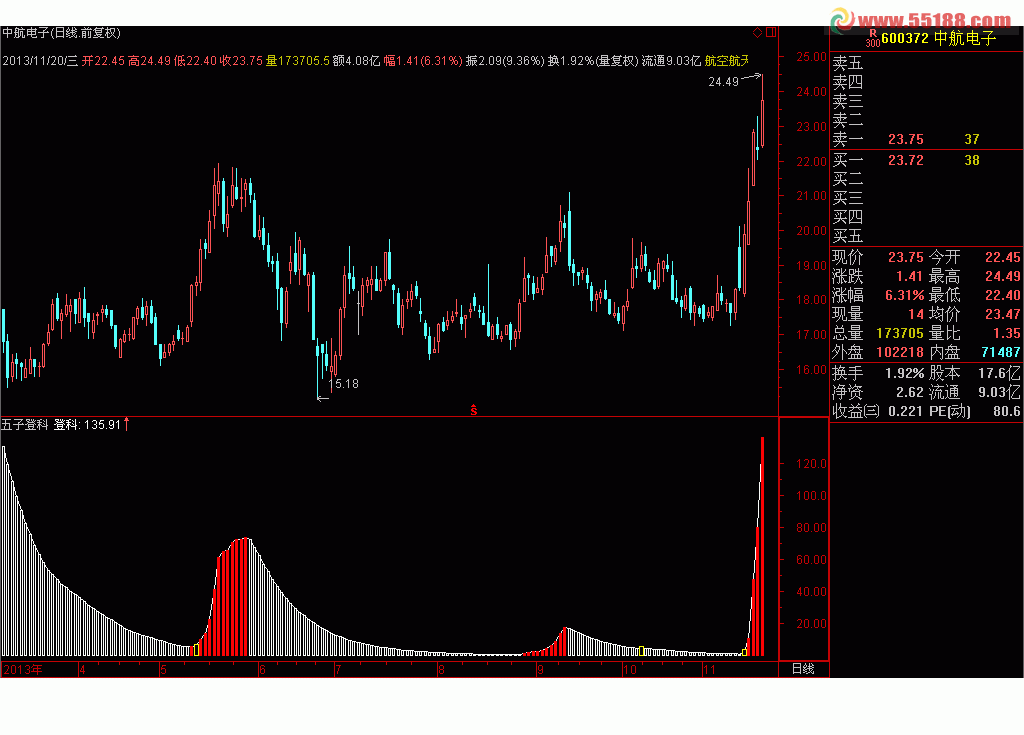Click the yellow signal marker near October
The height and width of the screenshot is (735, 1024).
click(x=641, y=651)
